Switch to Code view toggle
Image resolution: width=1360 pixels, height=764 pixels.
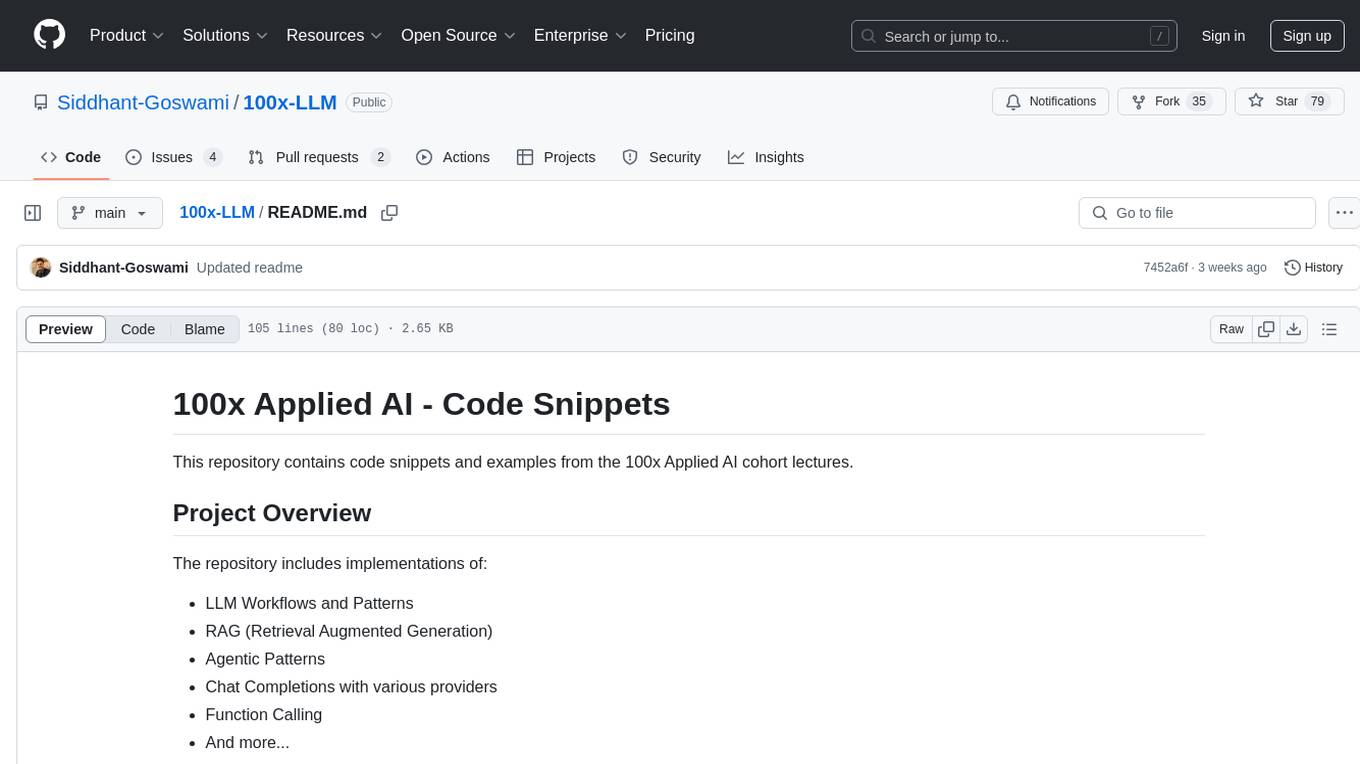pos(138,329)
